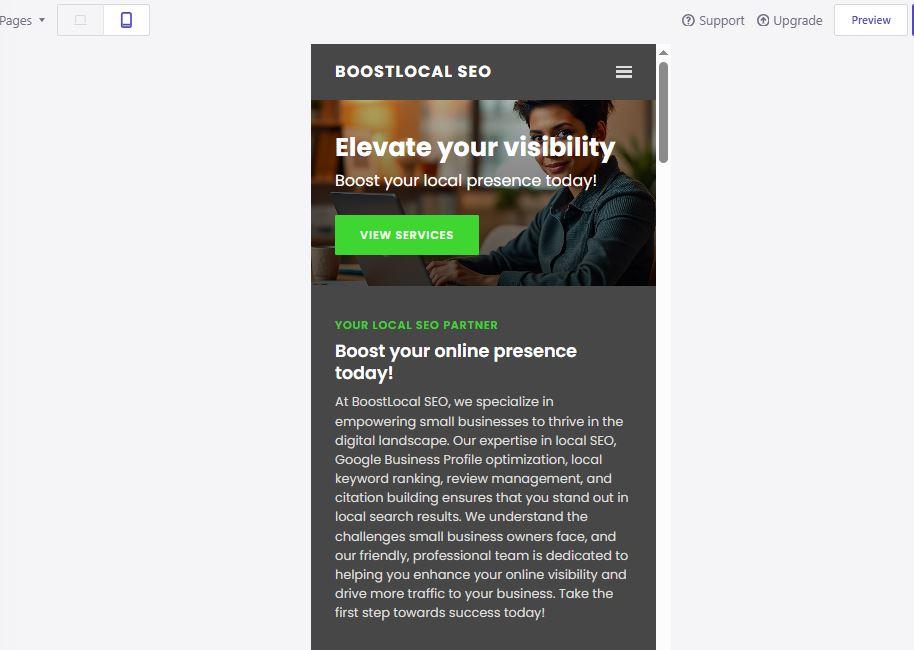Select 'Boost your online presence today!' heading
Viewport: 914px width, 650px height.
[x=455, y=362]
